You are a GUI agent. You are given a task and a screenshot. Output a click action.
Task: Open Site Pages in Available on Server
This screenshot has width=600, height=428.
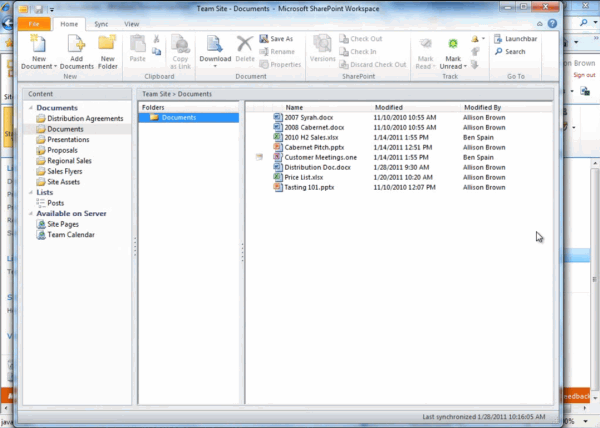point(58,224)
